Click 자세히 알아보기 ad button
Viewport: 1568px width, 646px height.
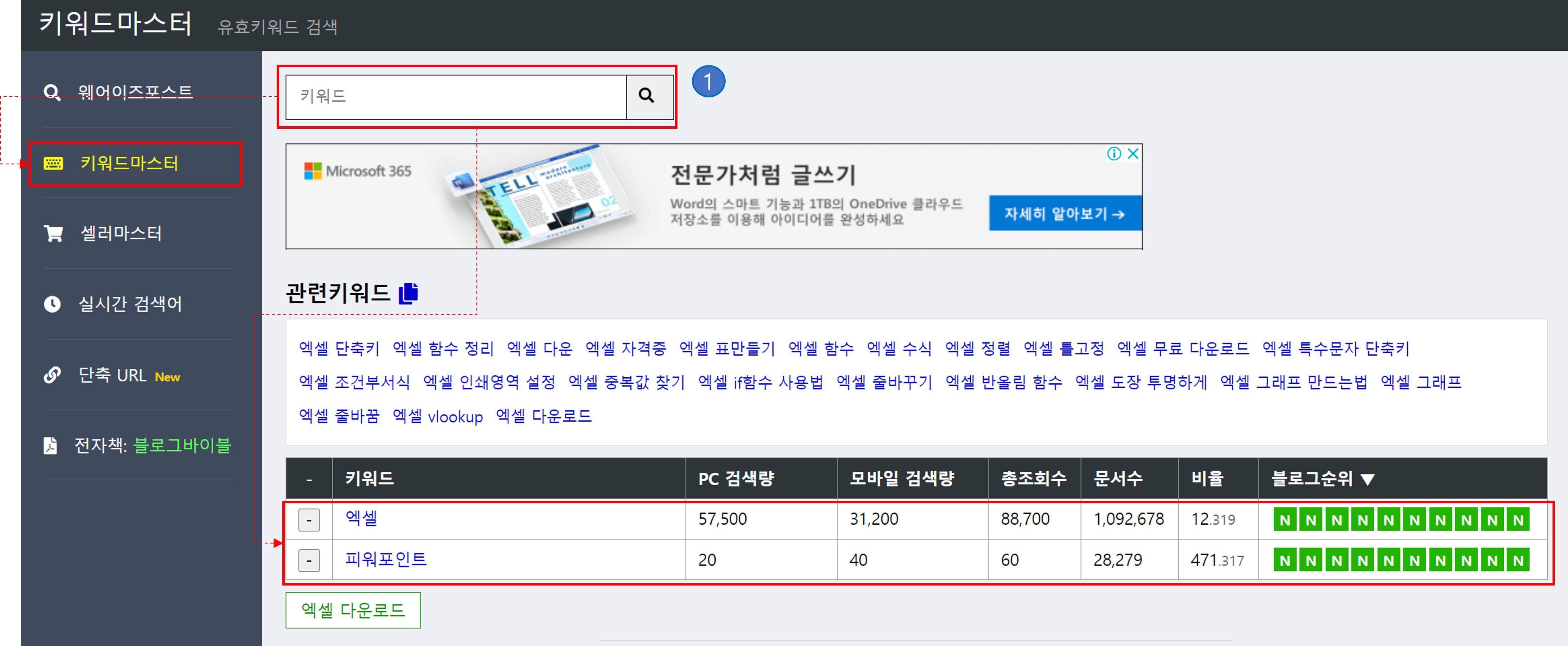pos(1065,214)
